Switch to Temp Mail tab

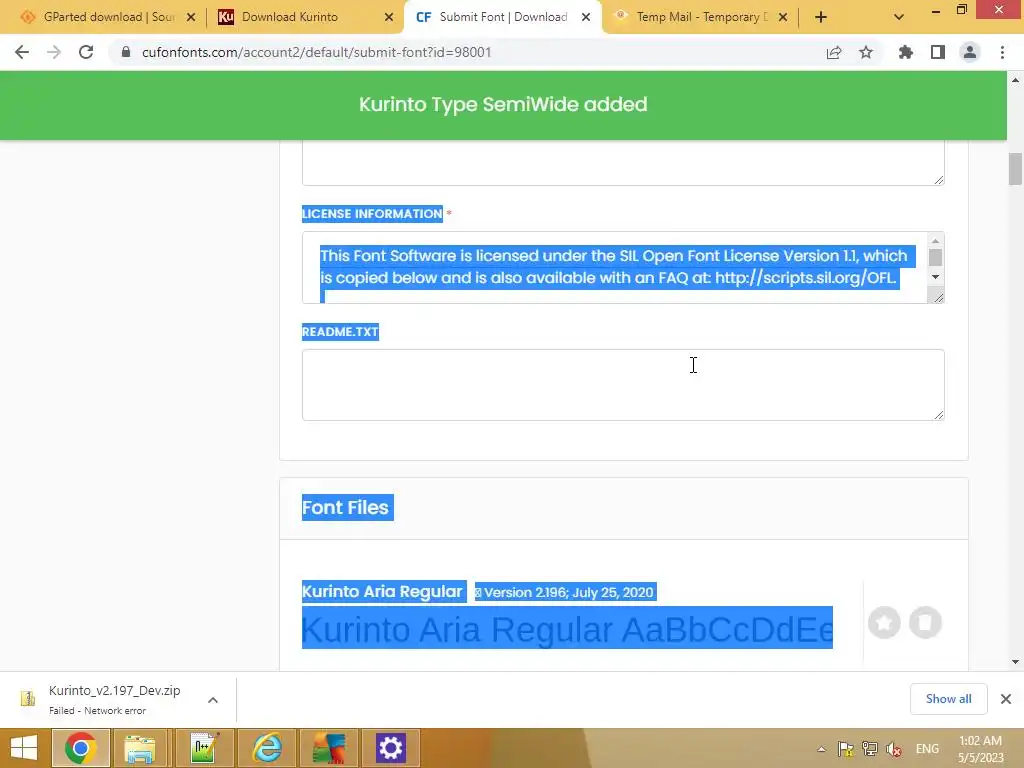(x=702, y=17)
